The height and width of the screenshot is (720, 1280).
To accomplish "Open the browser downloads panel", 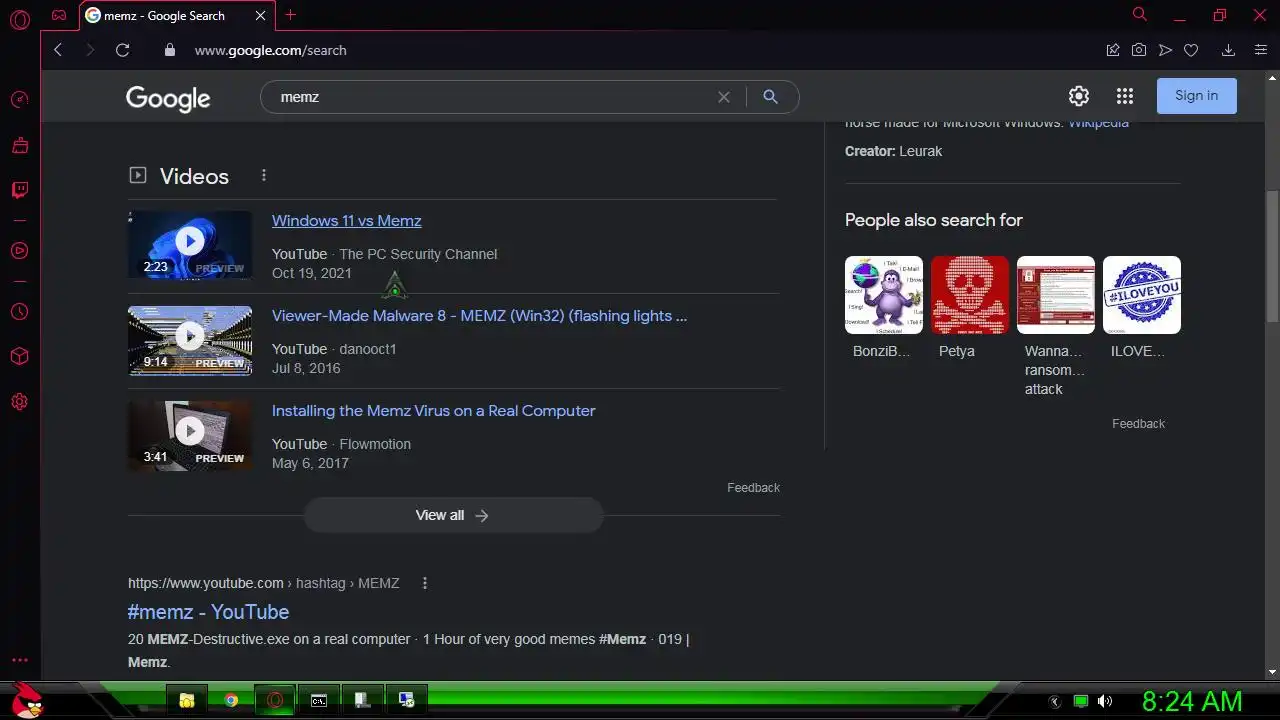I will [x=1228, y=50].
